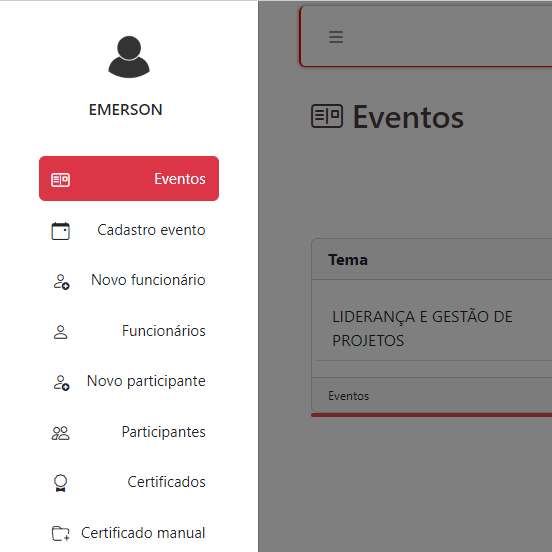552x552 pixels.
Task: Click the Eventos table footer label
Action: coord(349,396)
